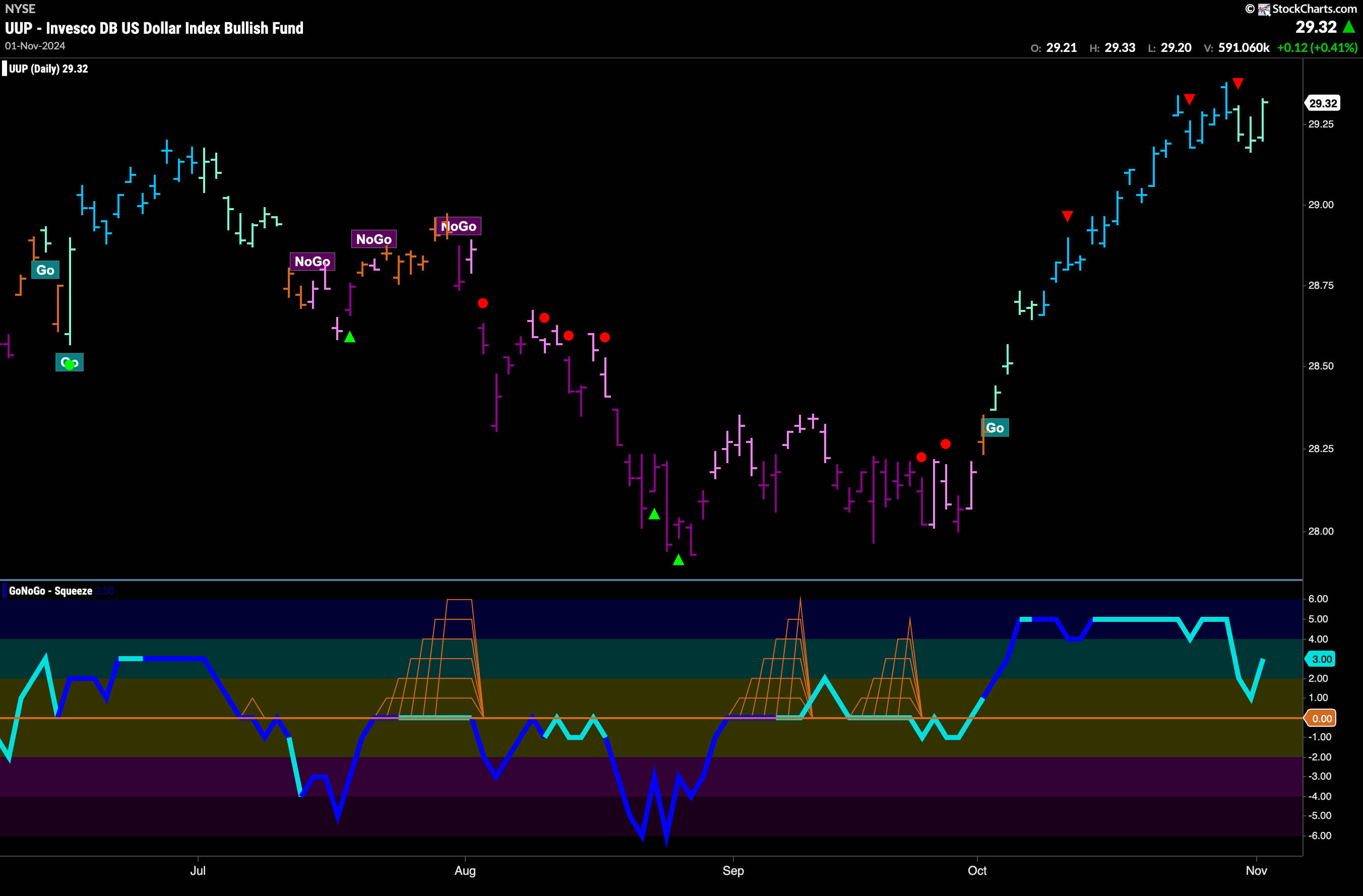Click the Oct label on the time axis

(977, 870)
